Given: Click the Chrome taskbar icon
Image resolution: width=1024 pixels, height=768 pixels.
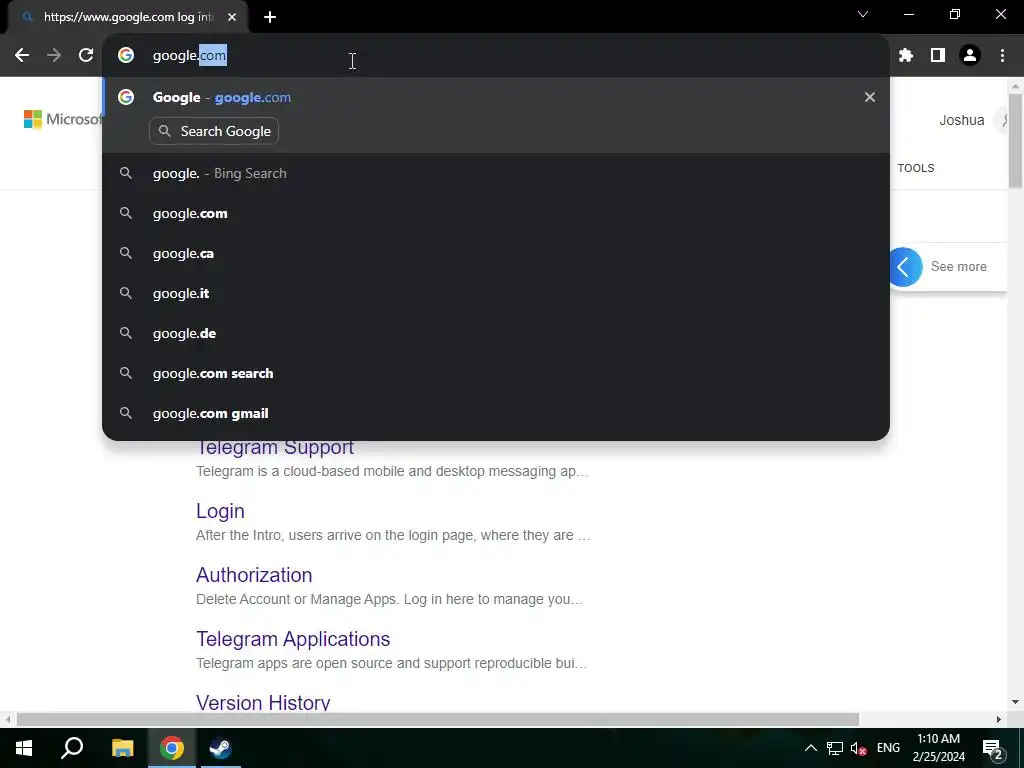Looking at the screenshot, I should pos(172,748).
